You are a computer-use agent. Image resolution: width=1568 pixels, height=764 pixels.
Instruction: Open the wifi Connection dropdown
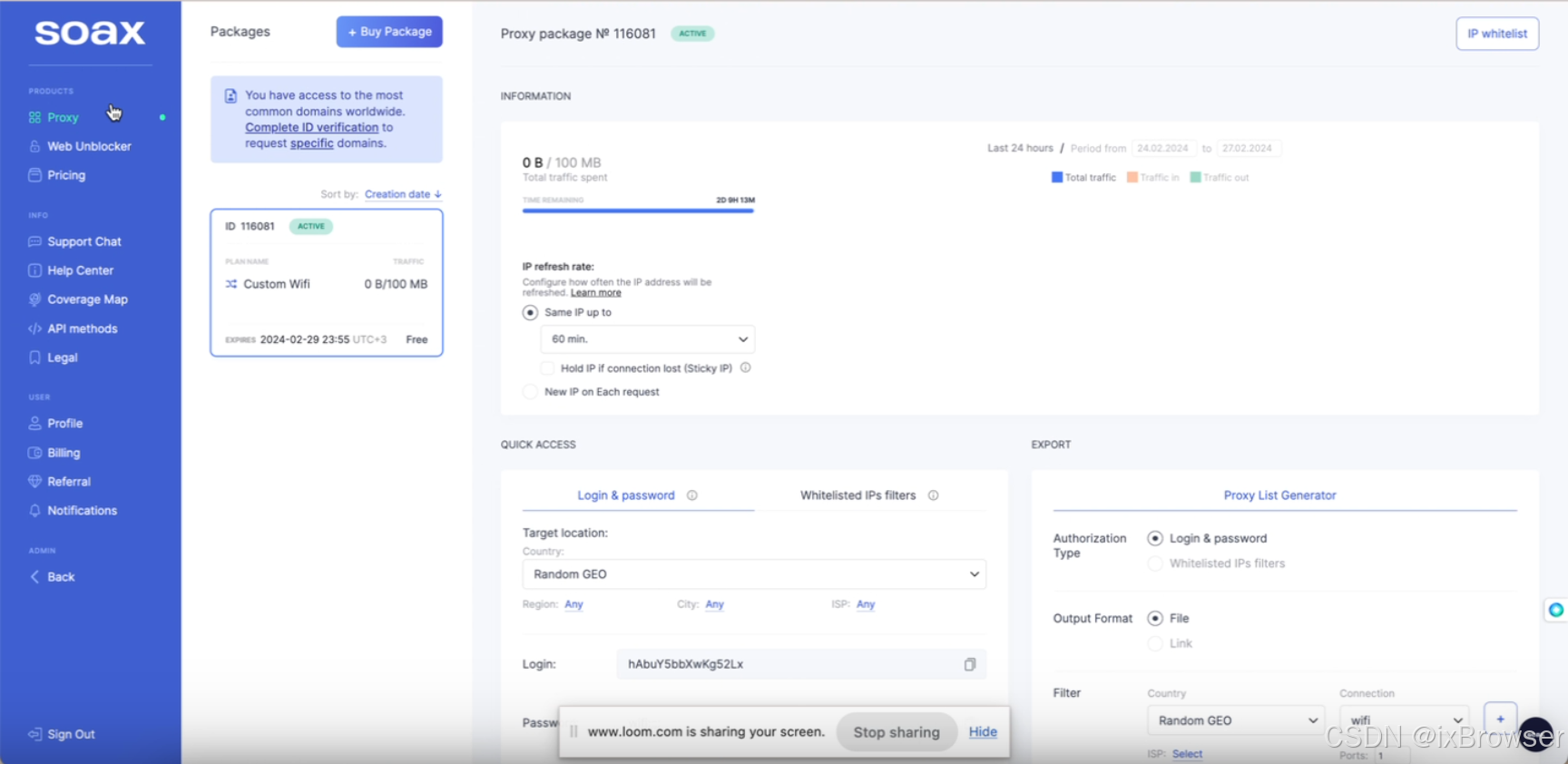point(1405,720)
